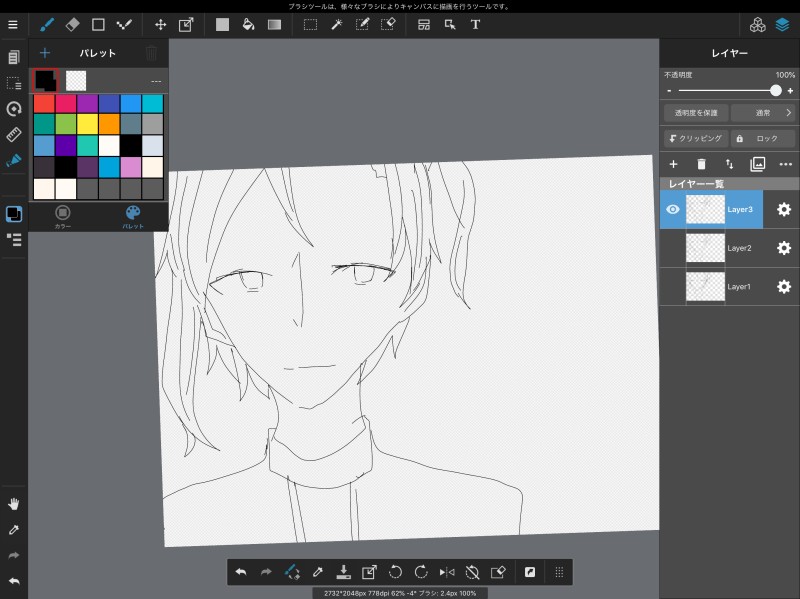Click save icon in bottom toolbar

343,572
